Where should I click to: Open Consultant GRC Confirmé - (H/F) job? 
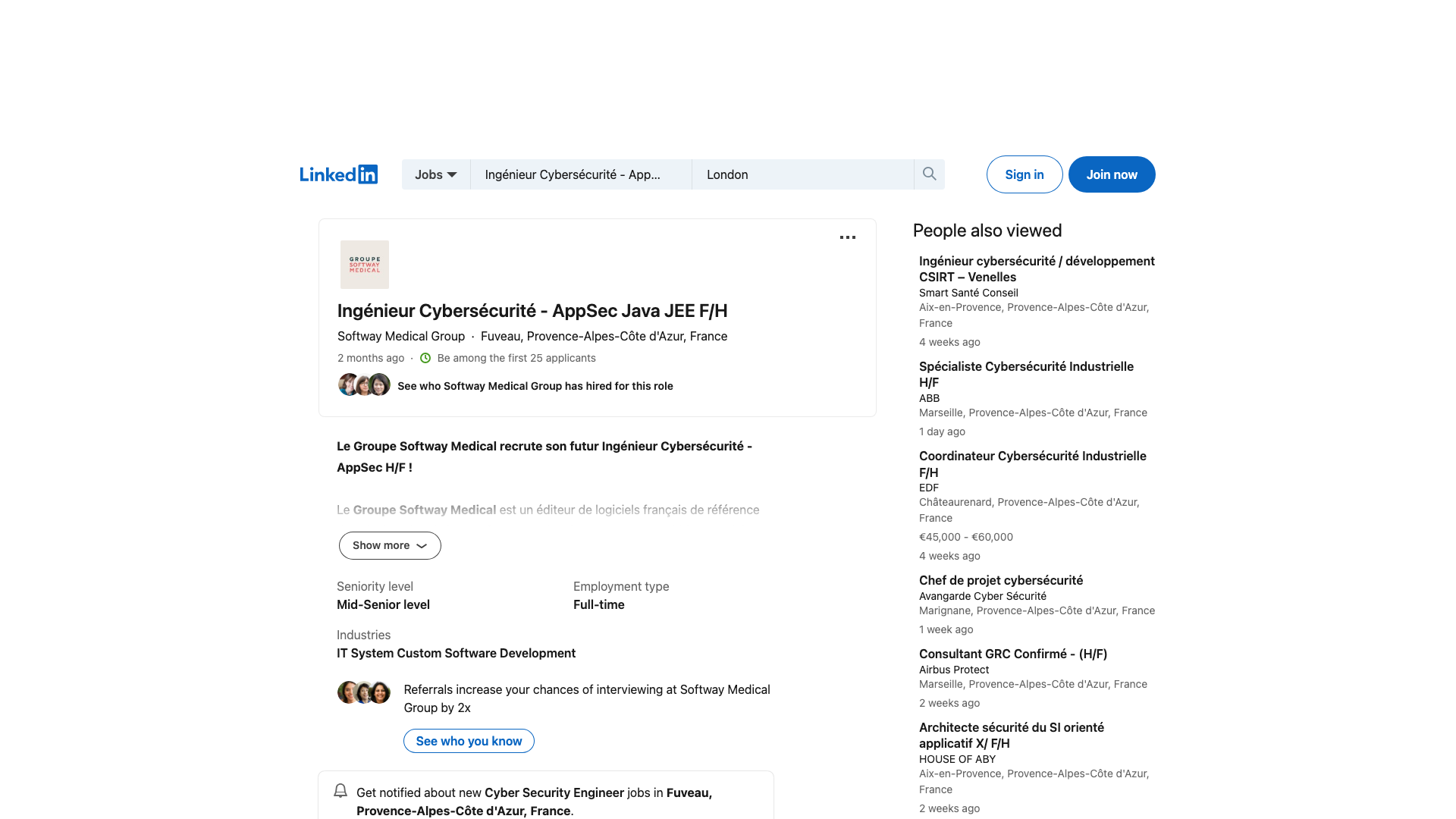click(1013, 654)
